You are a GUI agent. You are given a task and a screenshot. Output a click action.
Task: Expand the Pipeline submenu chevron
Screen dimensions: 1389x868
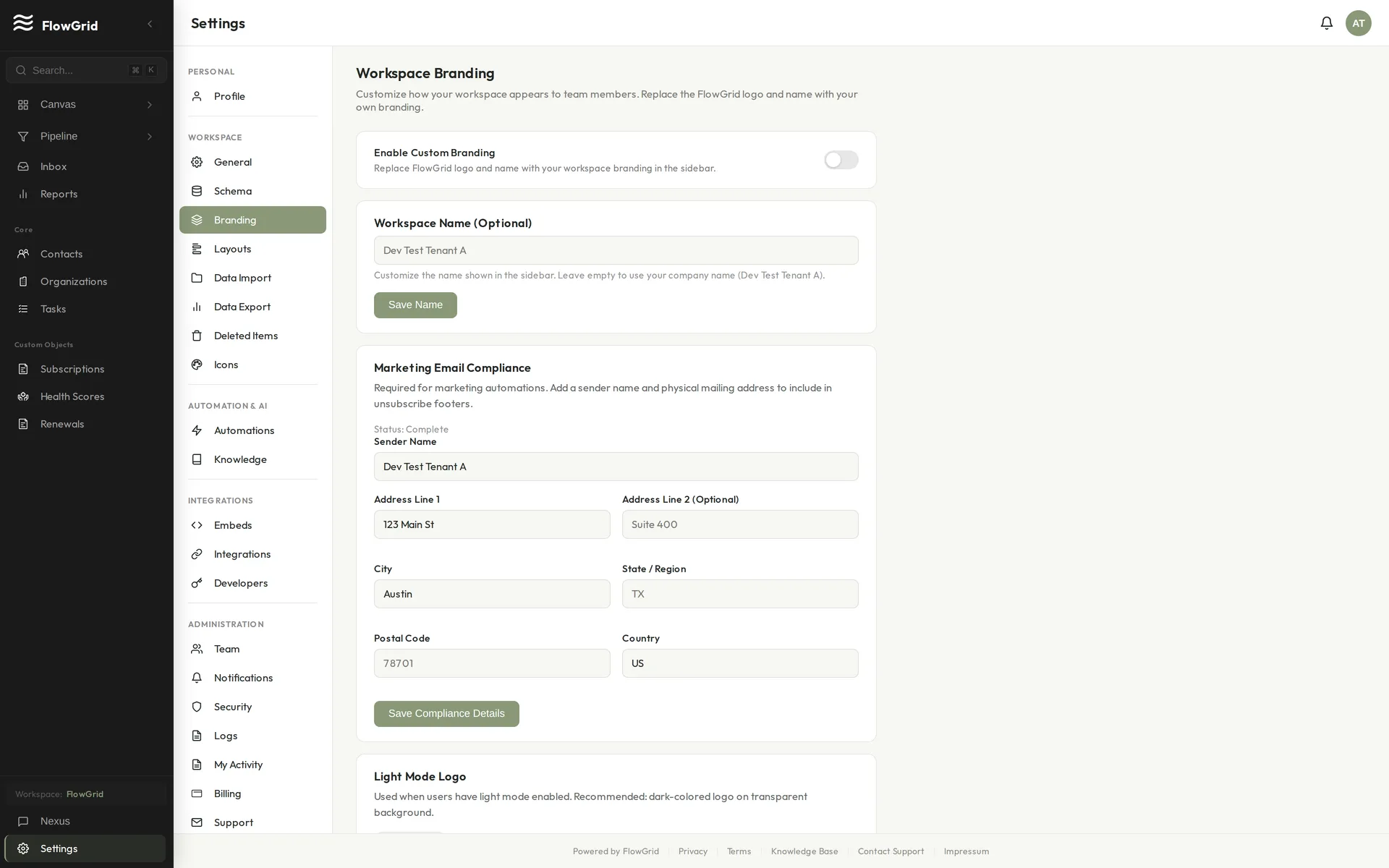tap(150, 137)
